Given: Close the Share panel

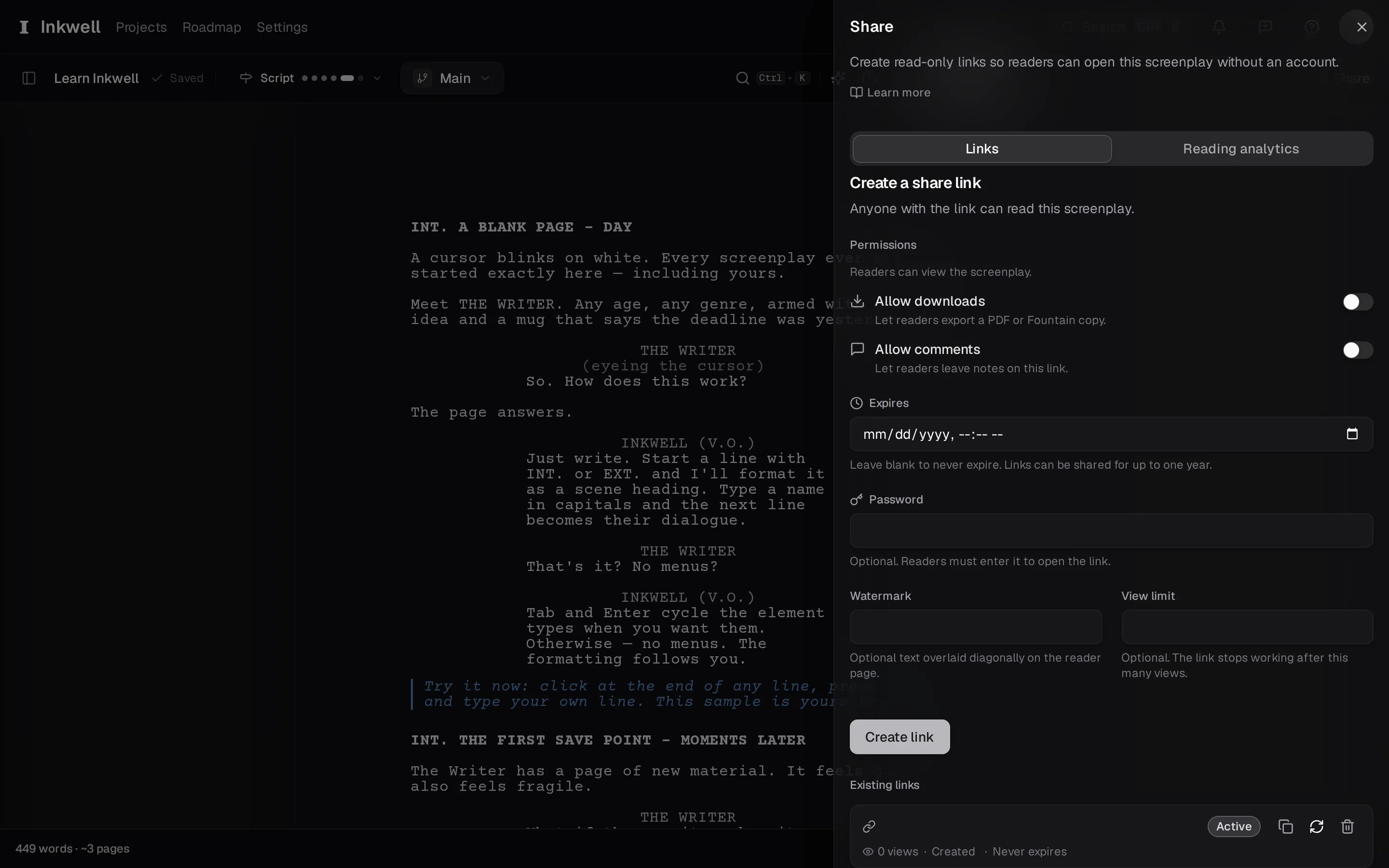Looking at the screenshot, I should [x=1362, y=27].
